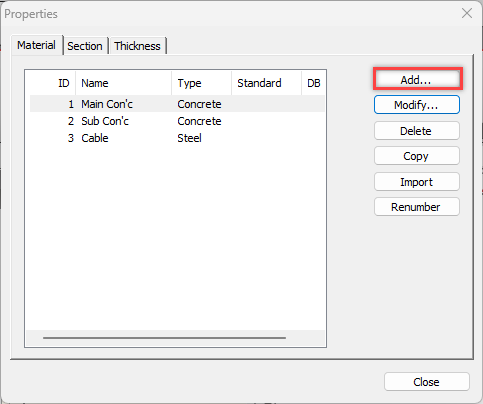Click the horizontal scrollbar of material list
483x404 pixels.
(x=164, y=338)
